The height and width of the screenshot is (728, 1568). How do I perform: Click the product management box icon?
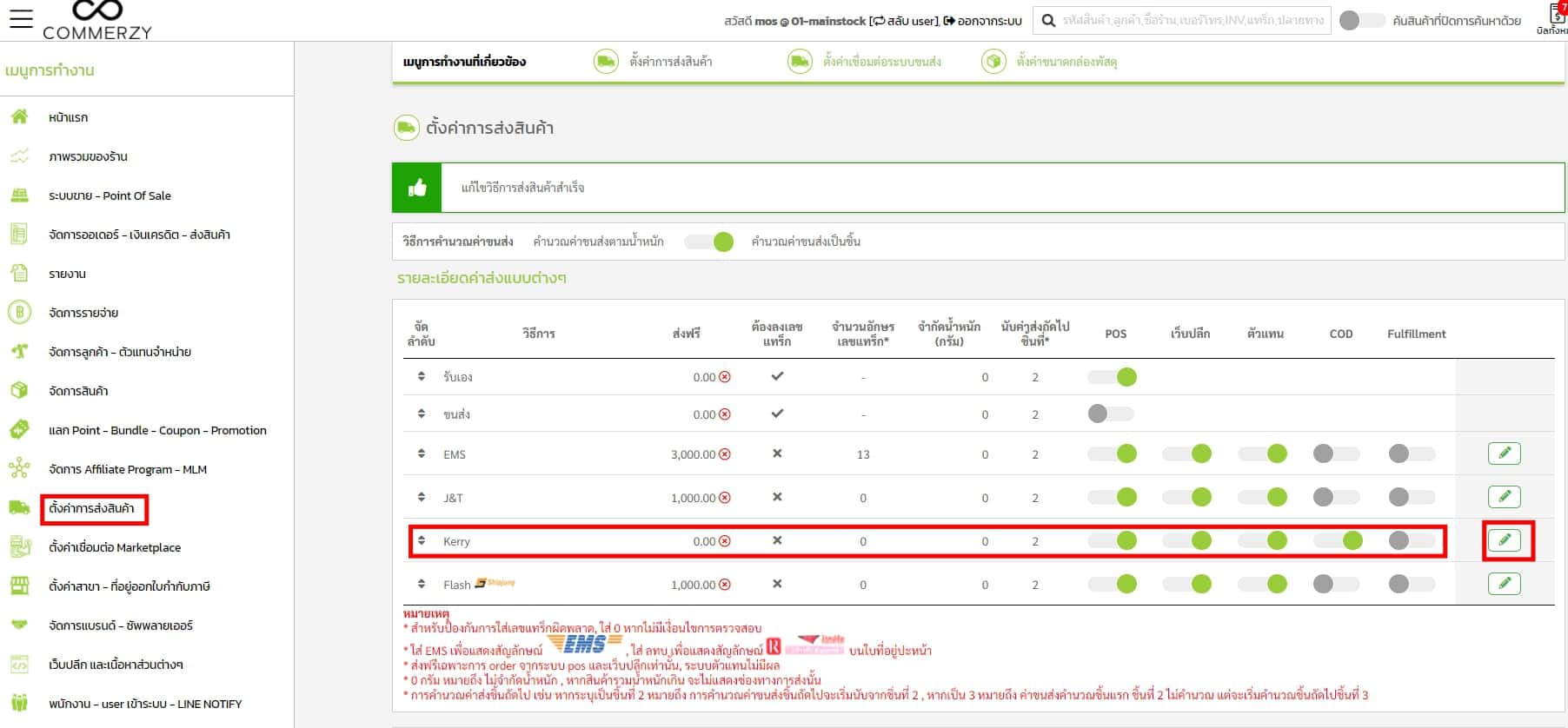19,390
